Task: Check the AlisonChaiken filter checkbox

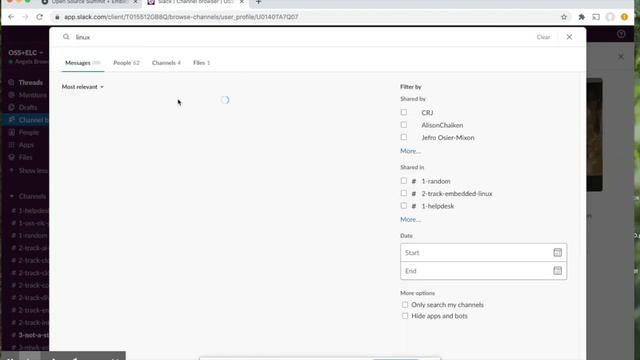Action: 404,125
